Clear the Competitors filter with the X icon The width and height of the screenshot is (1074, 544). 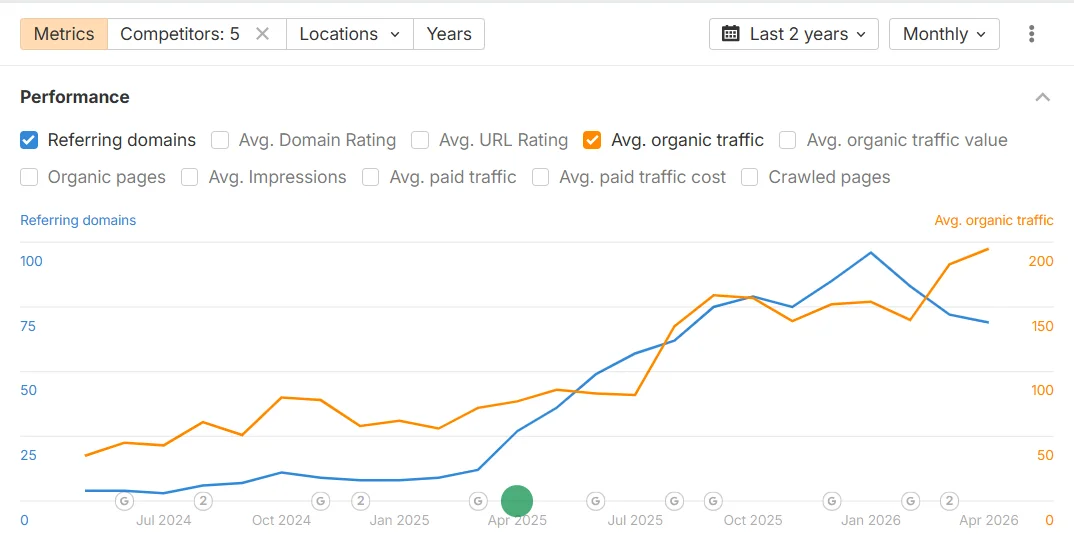(x=262, y=34)
